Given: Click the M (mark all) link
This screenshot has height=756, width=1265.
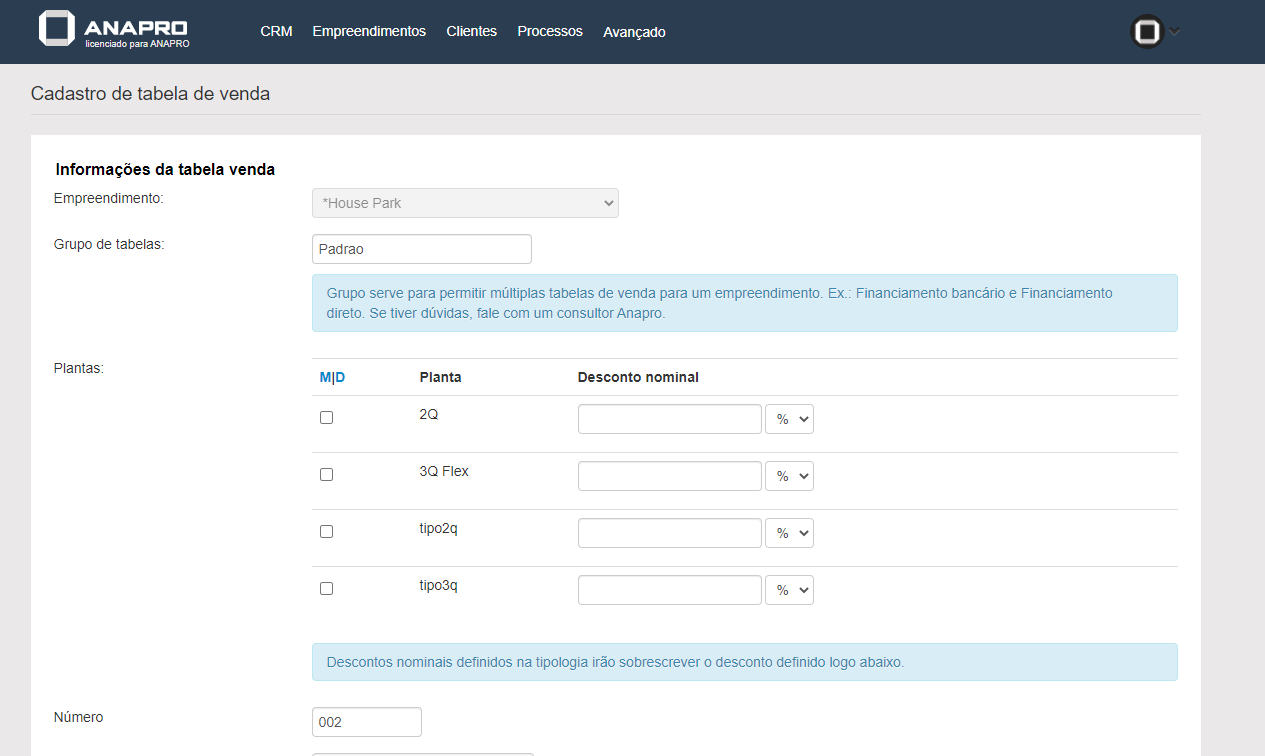Looking at the screenshot, I should [x=325, y=377].
